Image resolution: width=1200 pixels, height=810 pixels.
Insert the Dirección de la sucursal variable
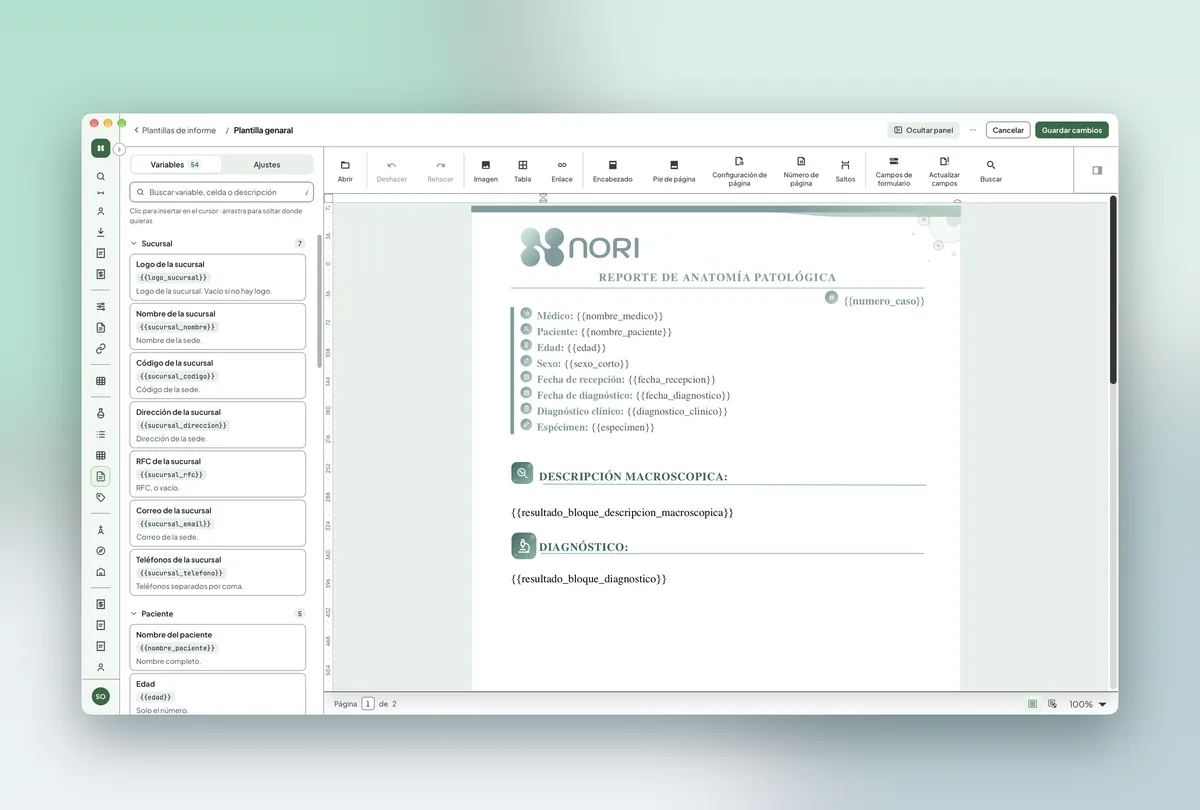click(x=218, y=424)
